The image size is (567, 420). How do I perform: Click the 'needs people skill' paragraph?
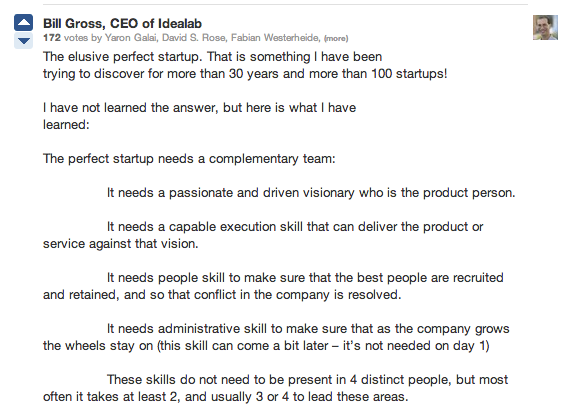[273, 286]
